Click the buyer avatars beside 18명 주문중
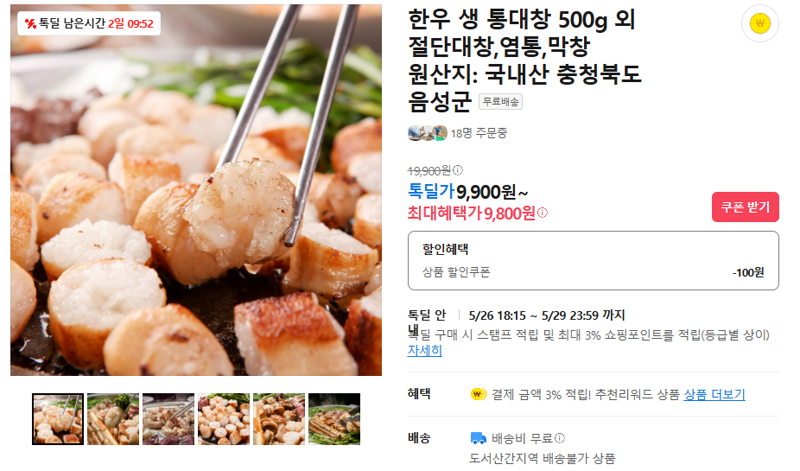The height and width of the screenshot is (471, 800). (x=428, y=133)
